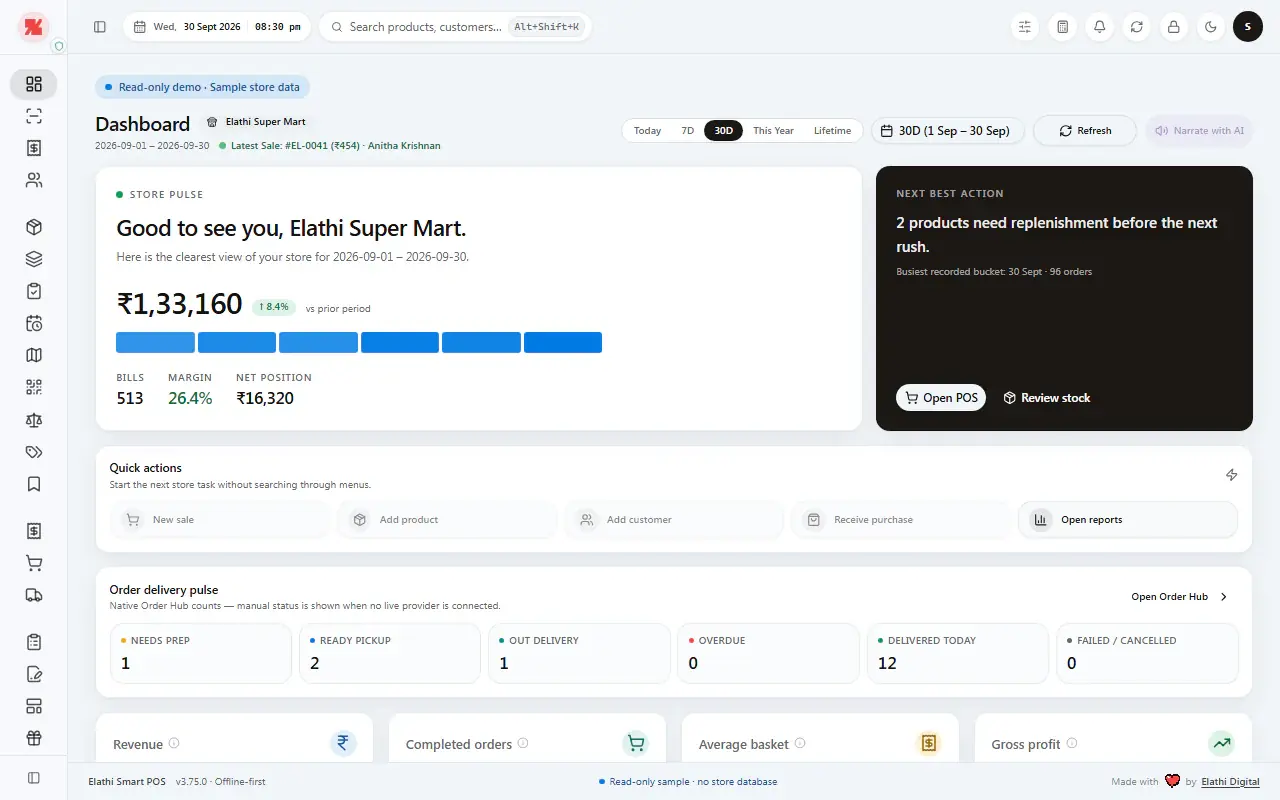Image resolution: width=1280 pixels, height=800 pixels.
Task: Open the folded map icon in sidebar
Action: point(34,355)
